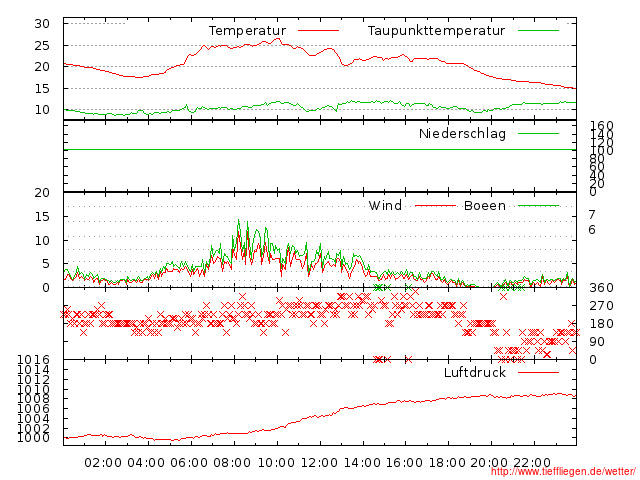Click the Wind legend label
Screen dimensions: 640x480
(x=385, y=205)
